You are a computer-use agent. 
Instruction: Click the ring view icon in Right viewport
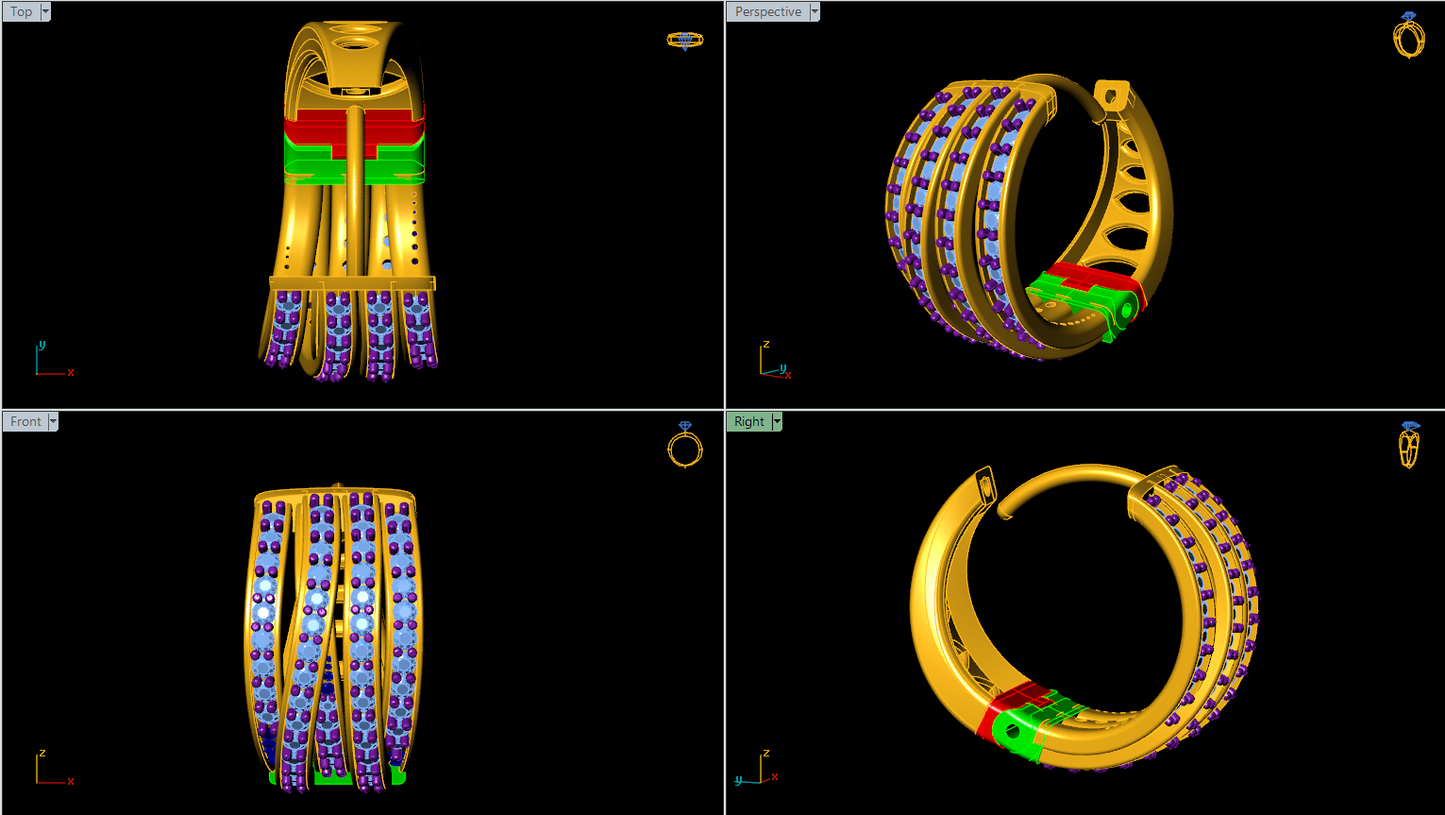pos(1409,446)
